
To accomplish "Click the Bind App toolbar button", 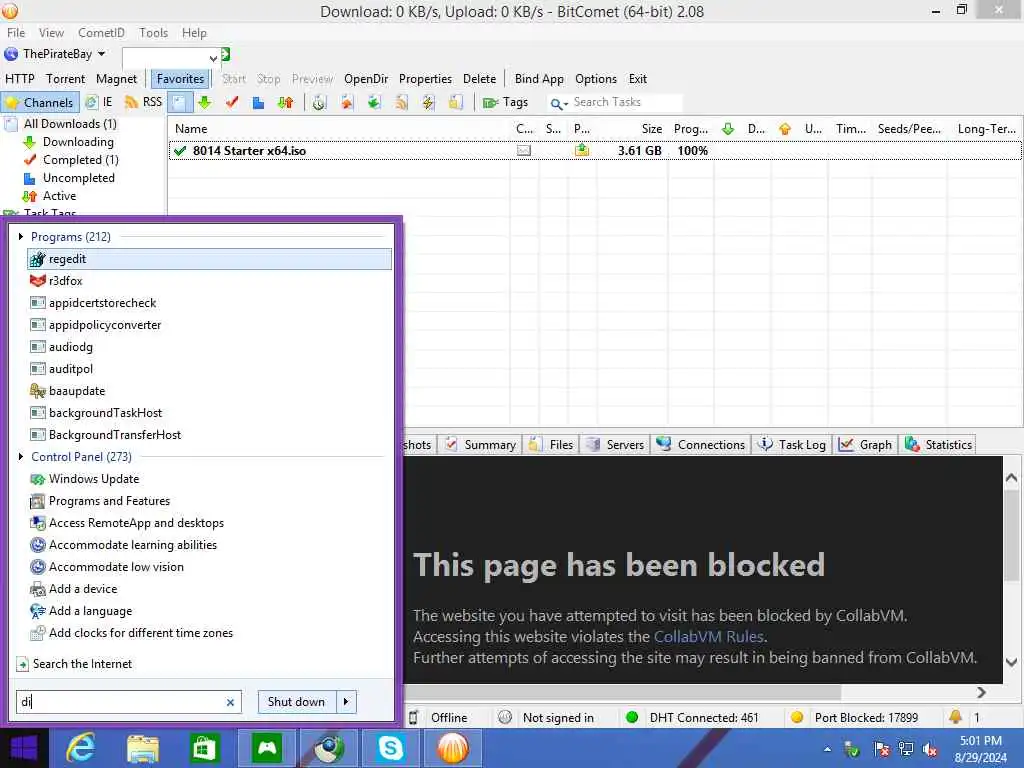I will tap(539, 79).
